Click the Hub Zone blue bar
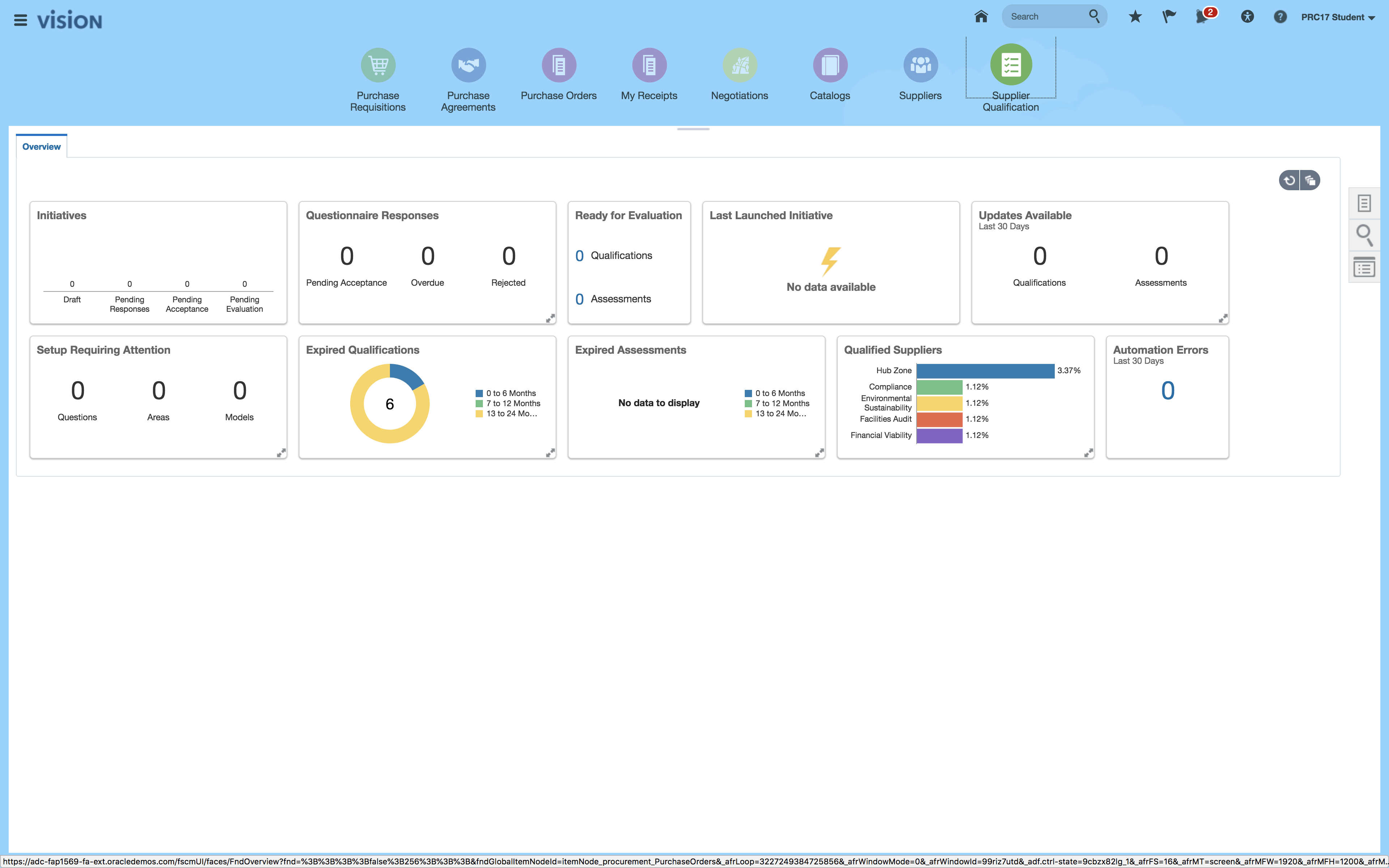 (985, 371)
